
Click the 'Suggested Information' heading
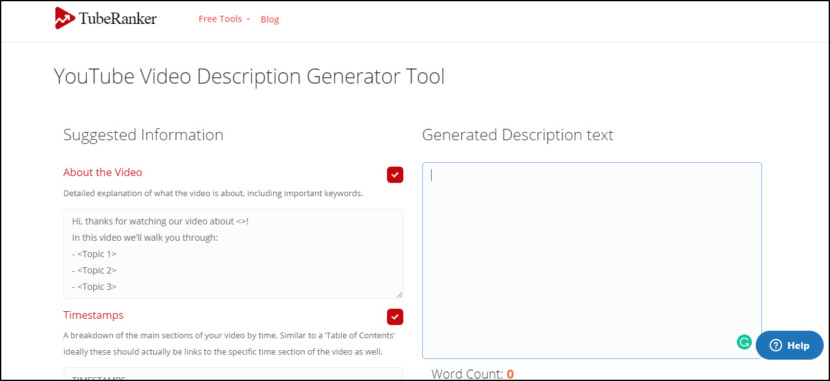[x=143, y=135]
